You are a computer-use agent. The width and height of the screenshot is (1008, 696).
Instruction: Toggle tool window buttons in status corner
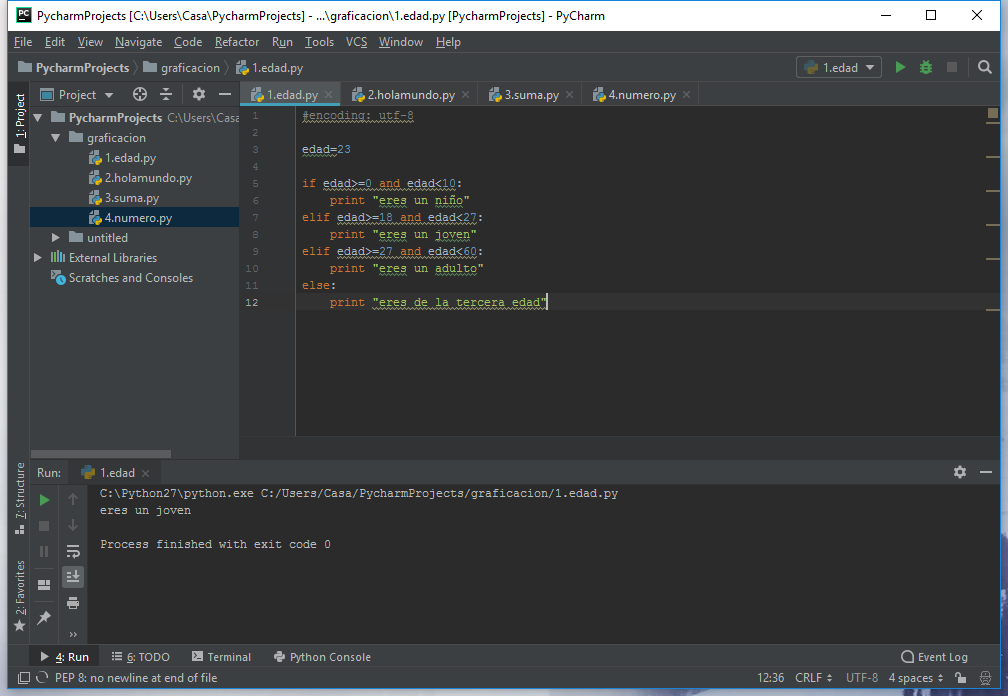click(x=23, y=677)
